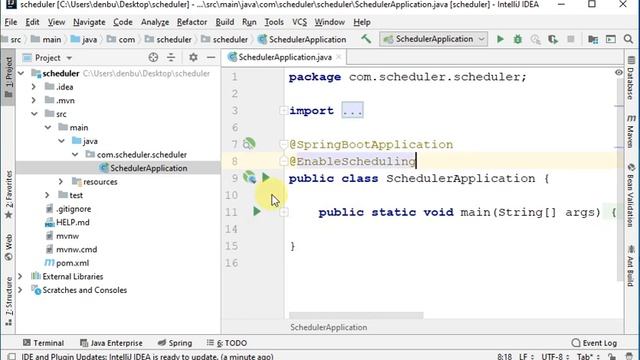Hide the Project panel with minus icon
640x360 pixels.
click(211, 58)
